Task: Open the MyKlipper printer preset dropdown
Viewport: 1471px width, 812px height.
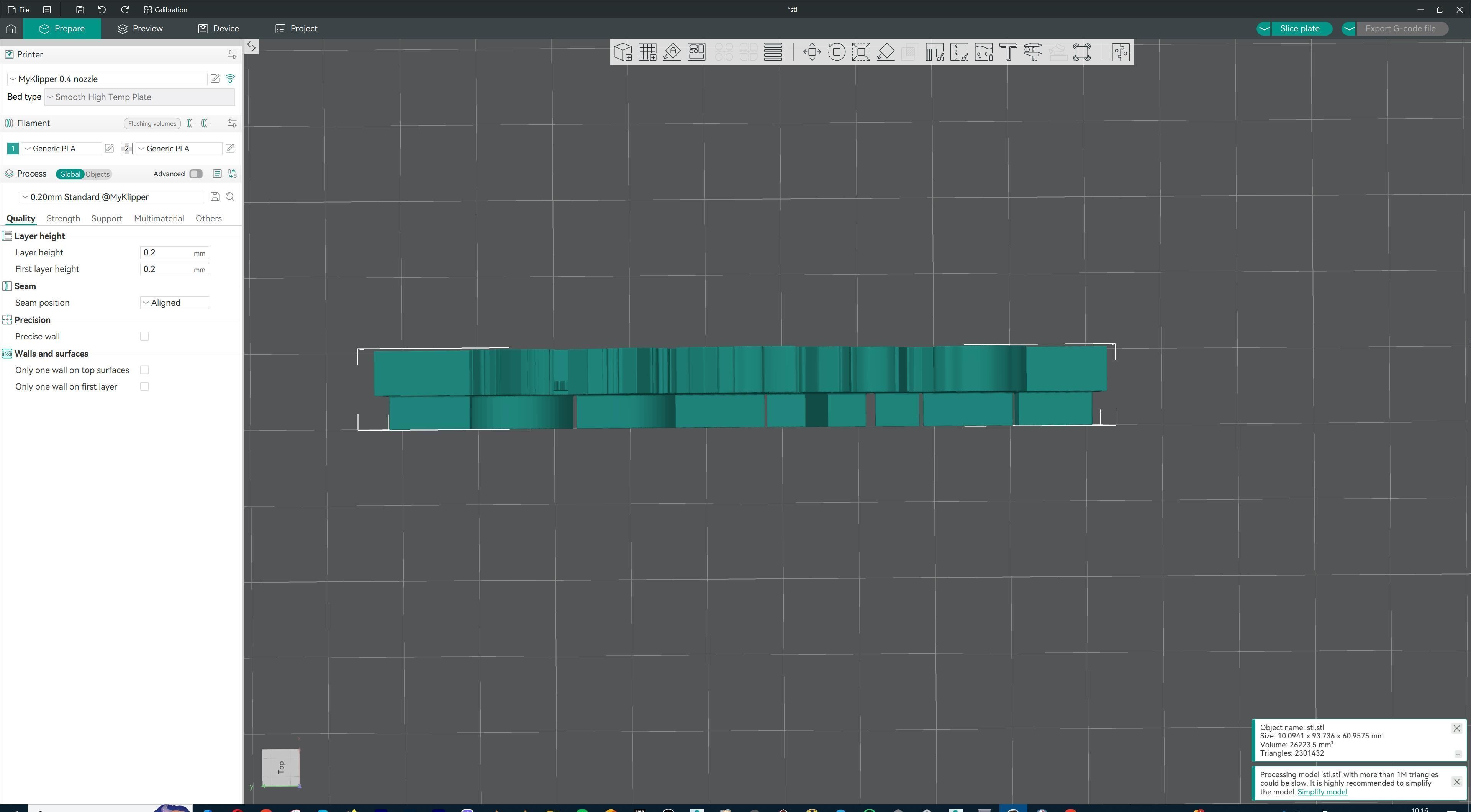Action: 107,79
